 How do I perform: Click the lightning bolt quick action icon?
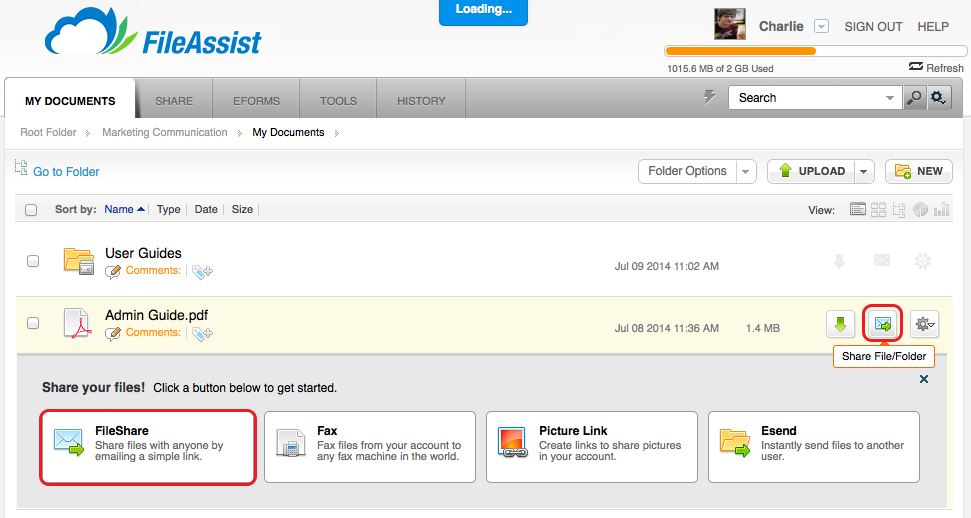pyautogui.click(x=710, y=97)
